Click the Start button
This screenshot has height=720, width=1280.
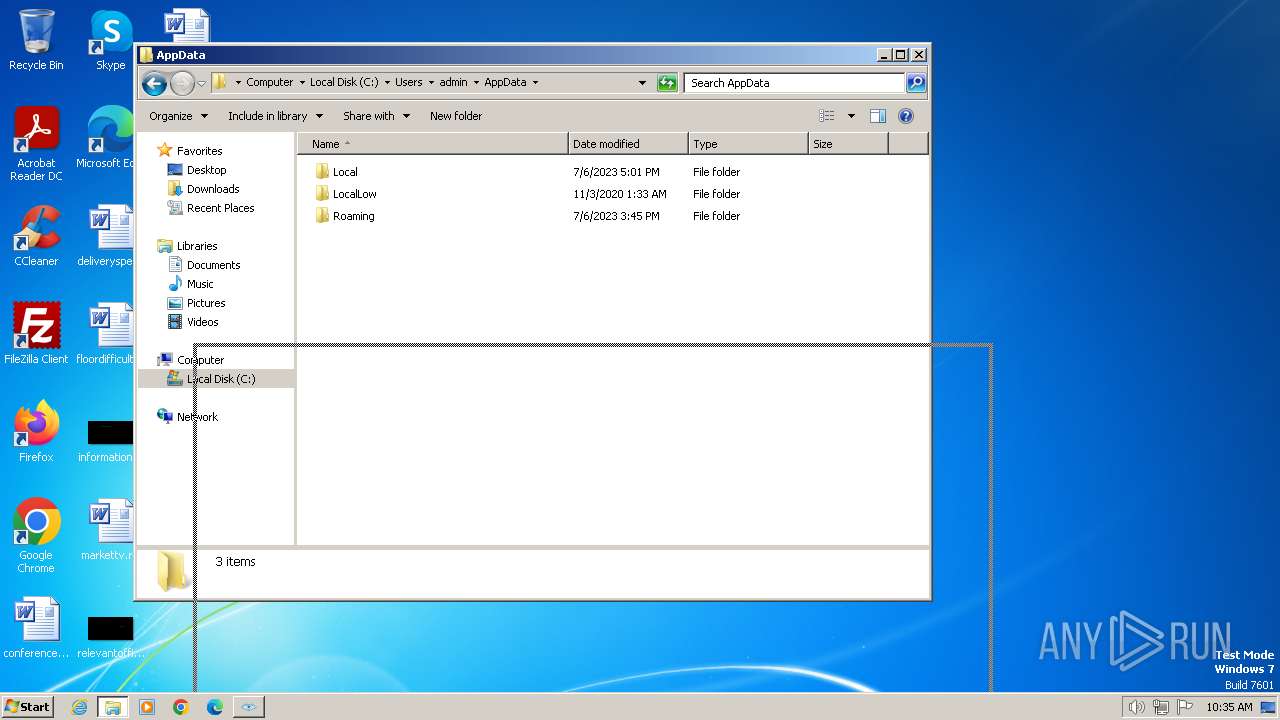click(x=27, y=706)
